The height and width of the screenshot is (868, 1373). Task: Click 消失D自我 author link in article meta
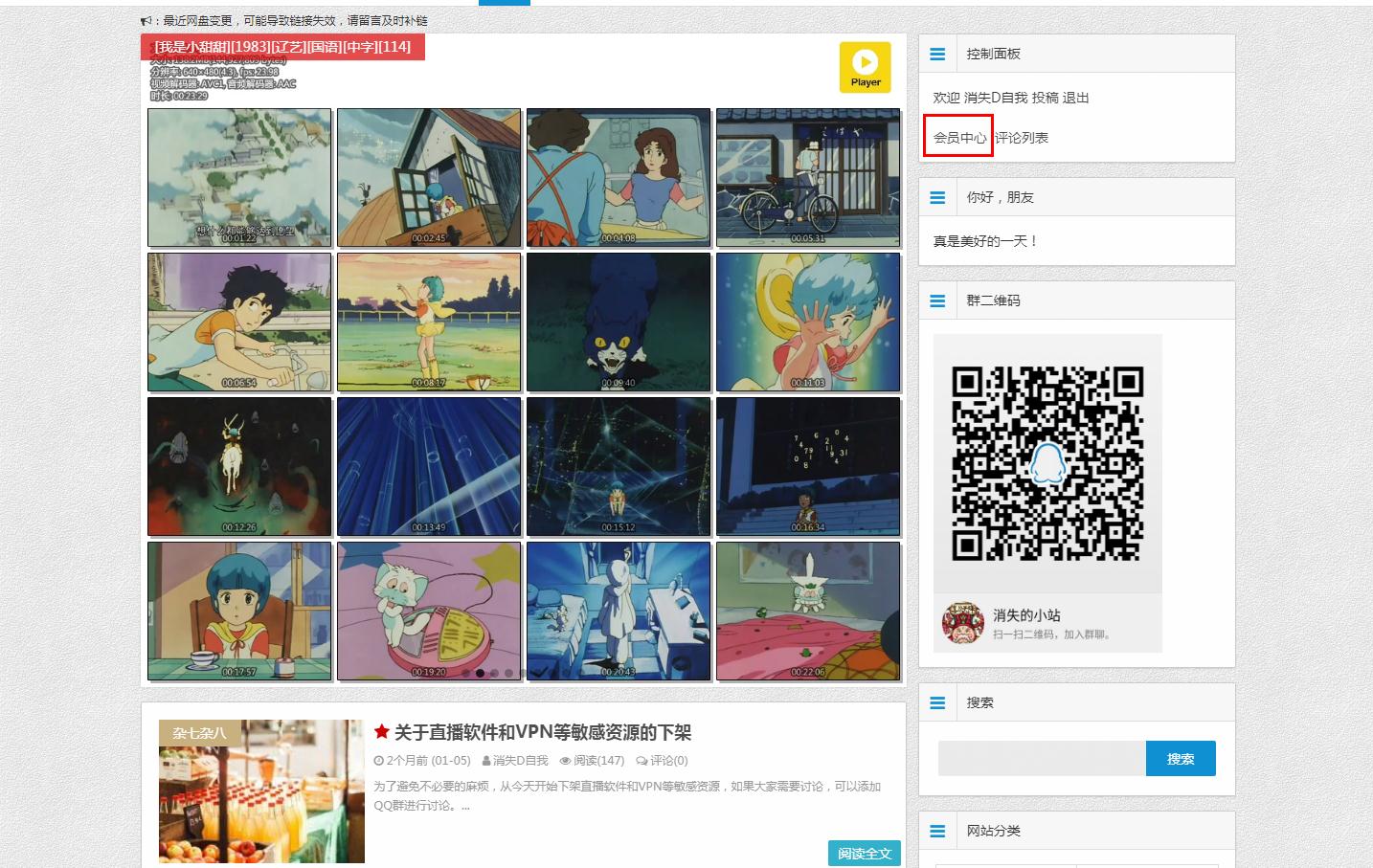(x=521, y=761)
